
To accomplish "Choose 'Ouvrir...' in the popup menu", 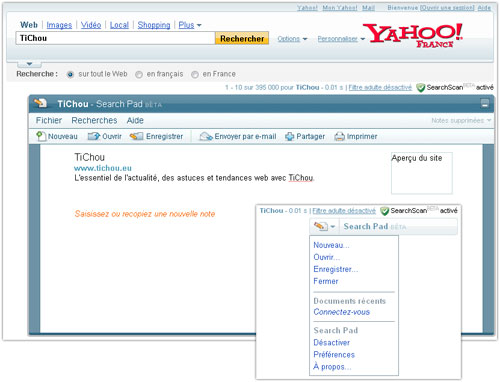I will (x=327, y=257).
